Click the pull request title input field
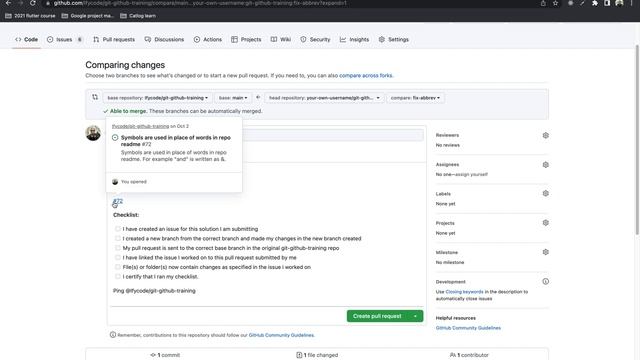Image resolution: width=640 pixels, height=360 pixels. 333,135
